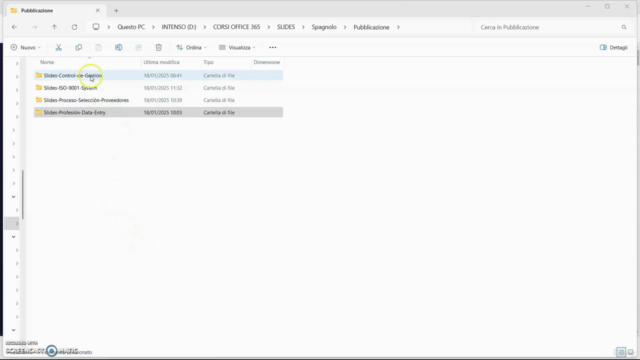Switch to large icons view in status bar
Viewport: 640px width, 360px height.
pyautogui.click(x=631, y=352)
